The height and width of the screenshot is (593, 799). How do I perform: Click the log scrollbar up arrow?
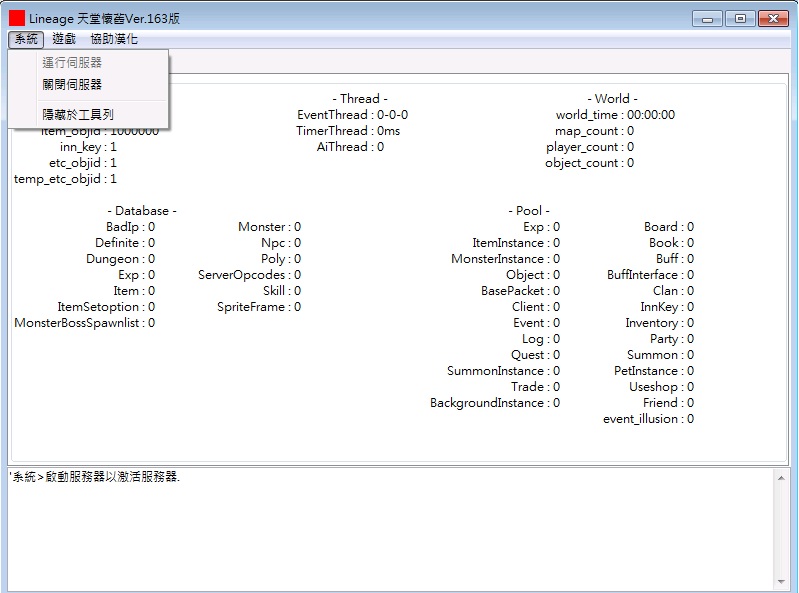pyautogui.click(x=781, y=478)
